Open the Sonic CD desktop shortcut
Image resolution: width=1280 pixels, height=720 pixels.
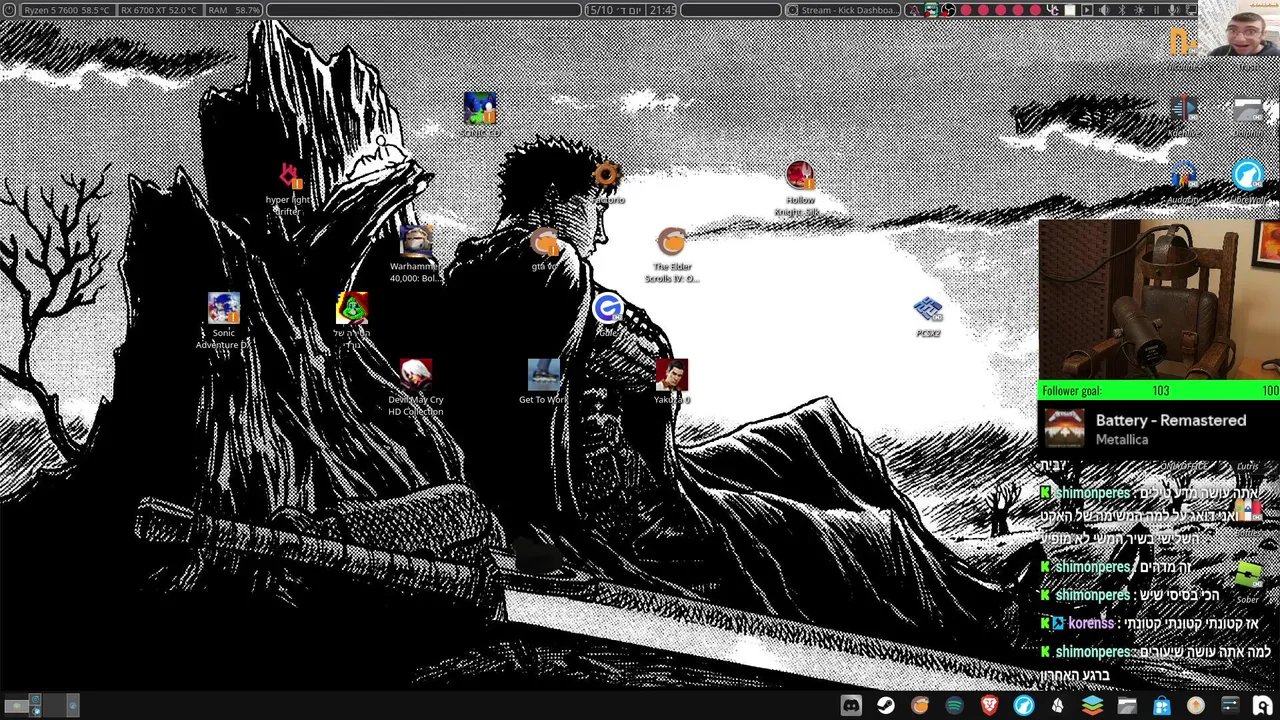480,113
